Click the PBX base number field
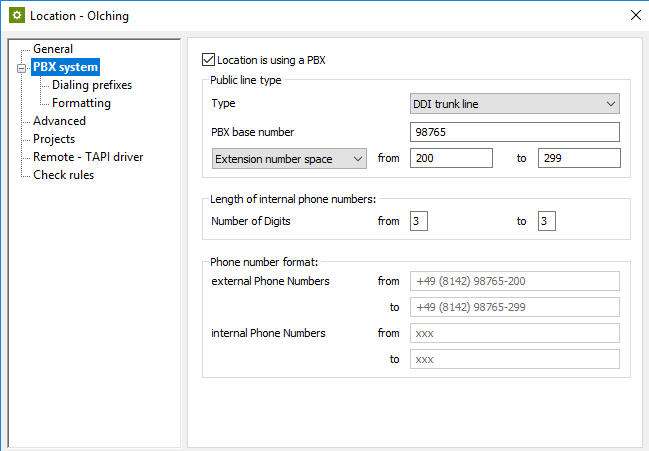649x451 pixels. [515, 132]
